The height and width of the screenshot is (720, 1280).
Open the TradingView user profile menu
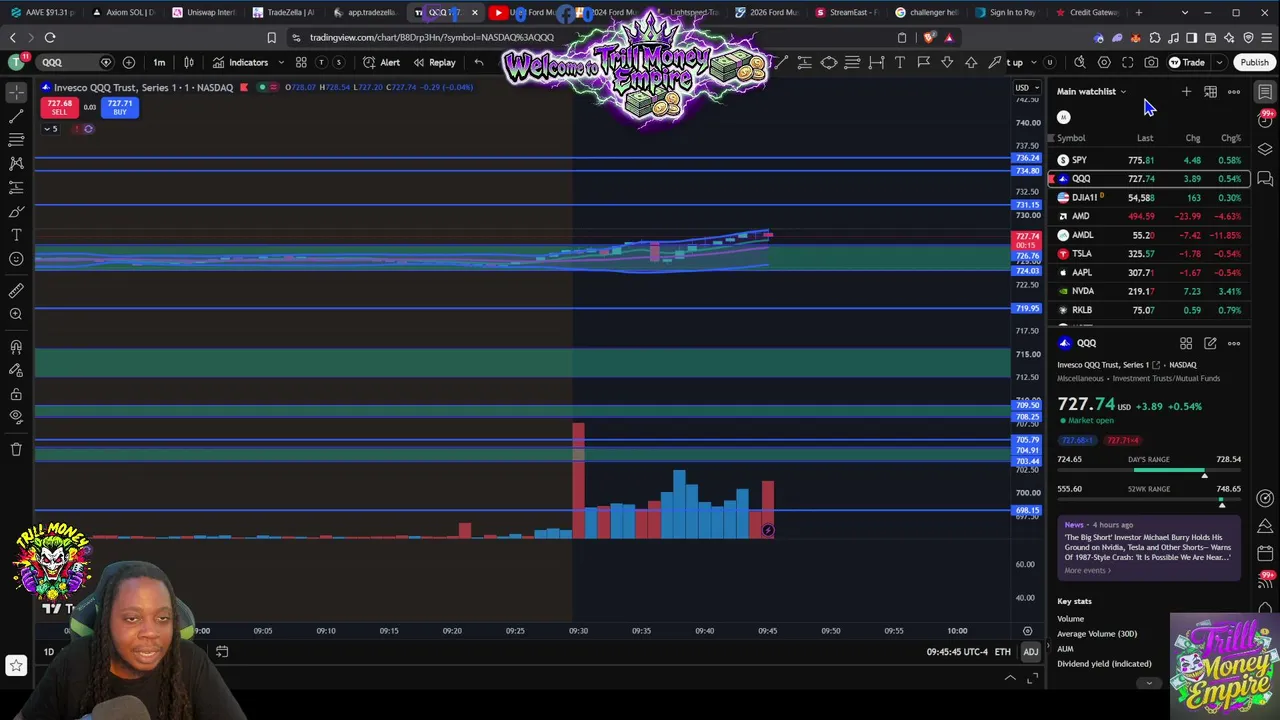[x=16, y=62]
